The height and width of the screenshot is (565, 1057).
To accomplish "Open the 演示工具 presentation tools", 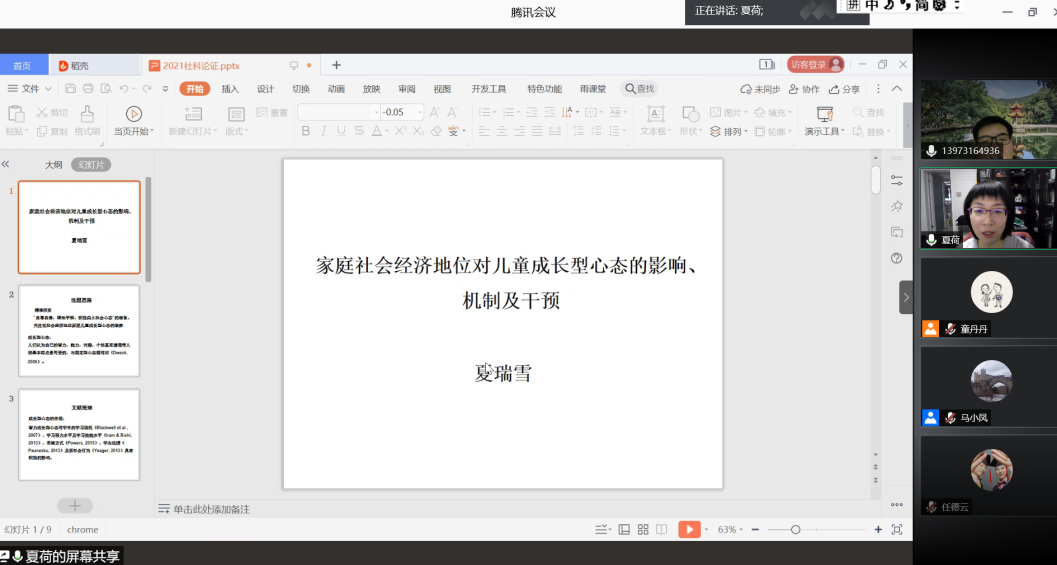I will [x=824, y=120].
